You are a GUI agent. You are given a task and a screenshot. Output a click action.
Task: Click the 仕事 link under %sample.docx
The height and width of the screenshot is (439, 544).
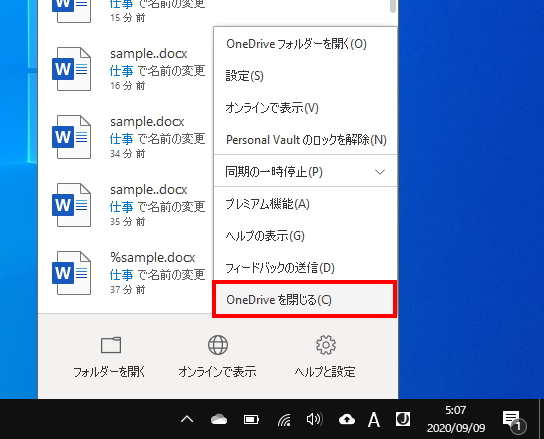point(121,275)
